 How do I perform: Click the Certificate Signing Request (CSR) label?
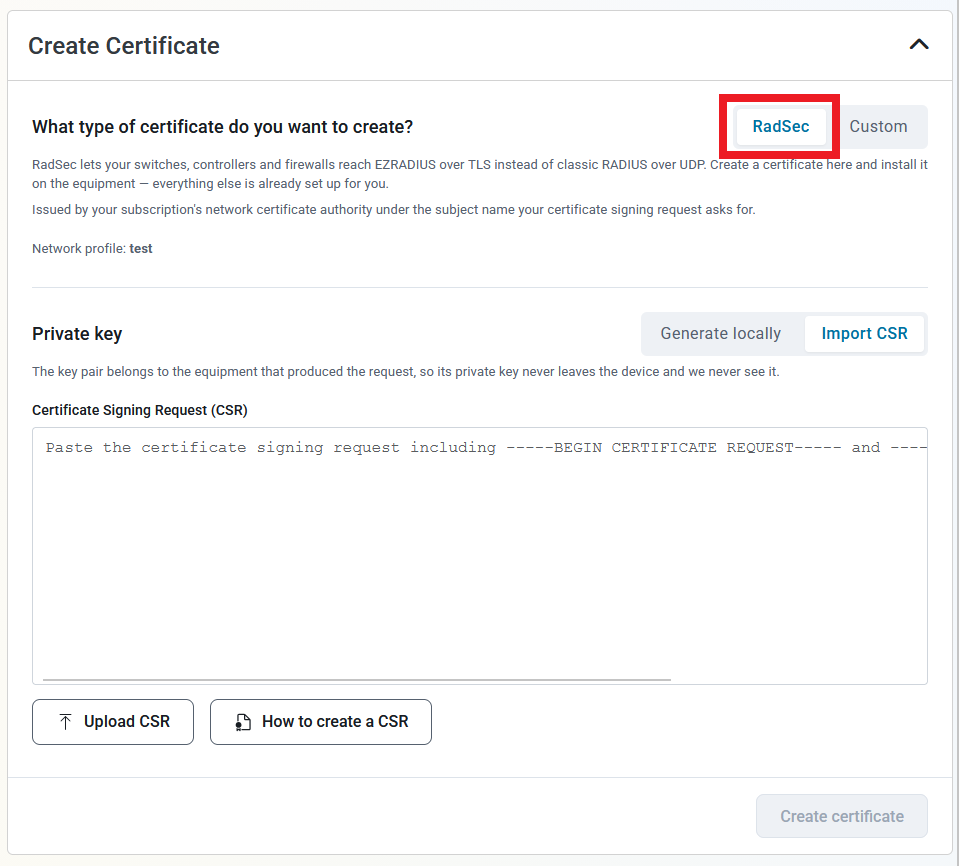coord(139,410)
